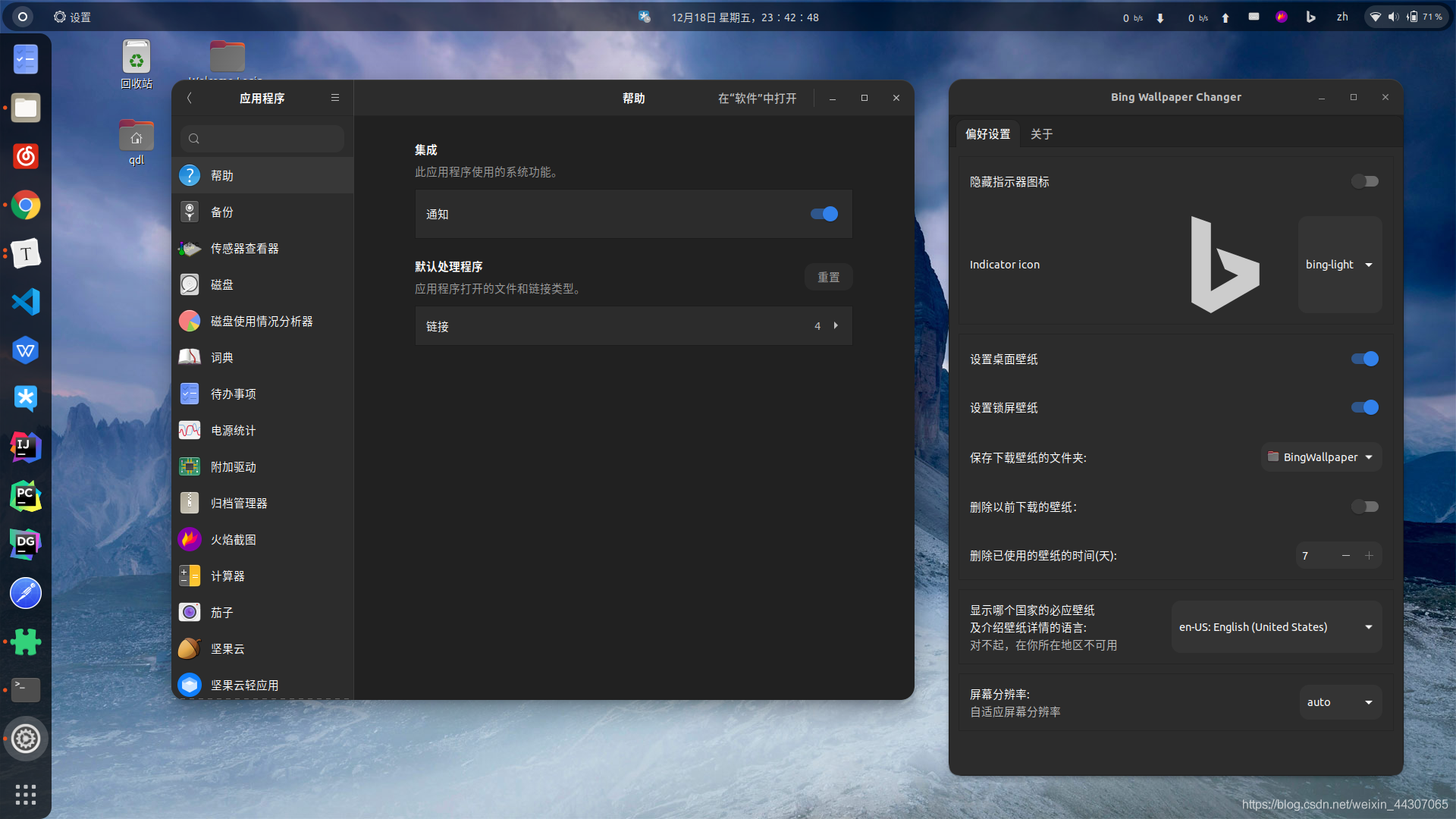
Task: Decrease wallpaper deletion days value
Action: tap(1346, 556)
